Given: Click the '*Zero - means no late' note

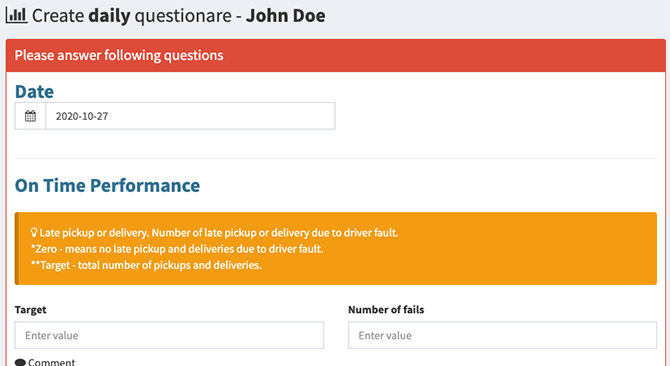Looking at the screenshot, I should click(x=177, y=249).
